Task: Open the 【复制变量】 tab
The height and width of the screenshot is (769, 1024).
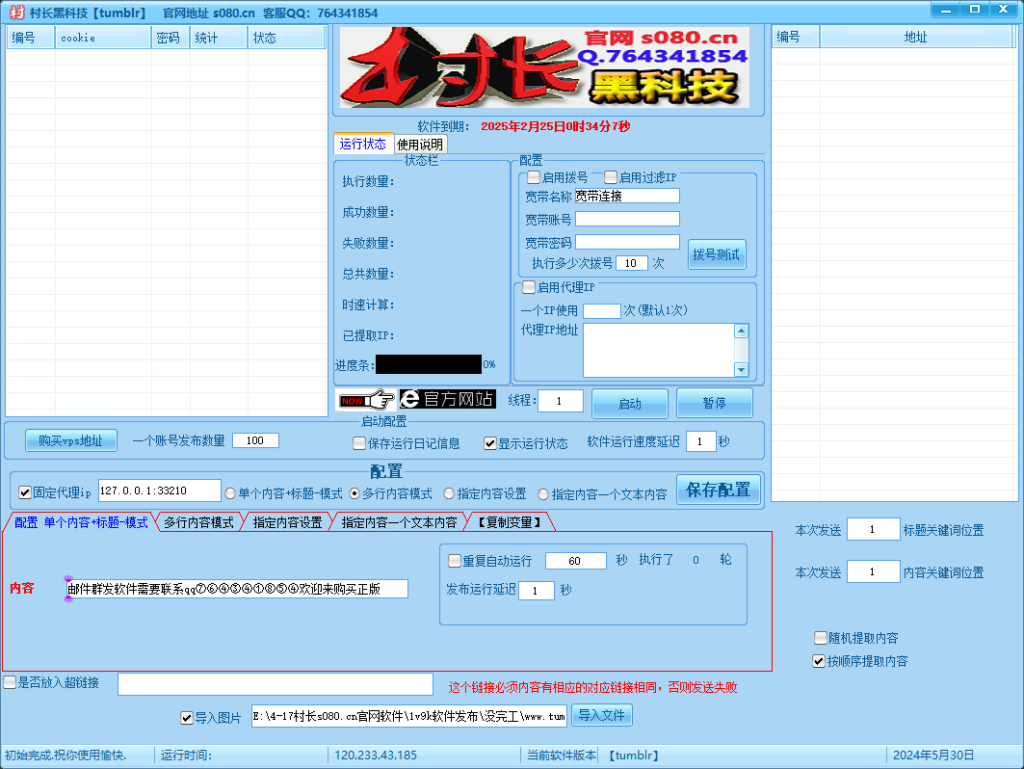Action: [509, 522]
